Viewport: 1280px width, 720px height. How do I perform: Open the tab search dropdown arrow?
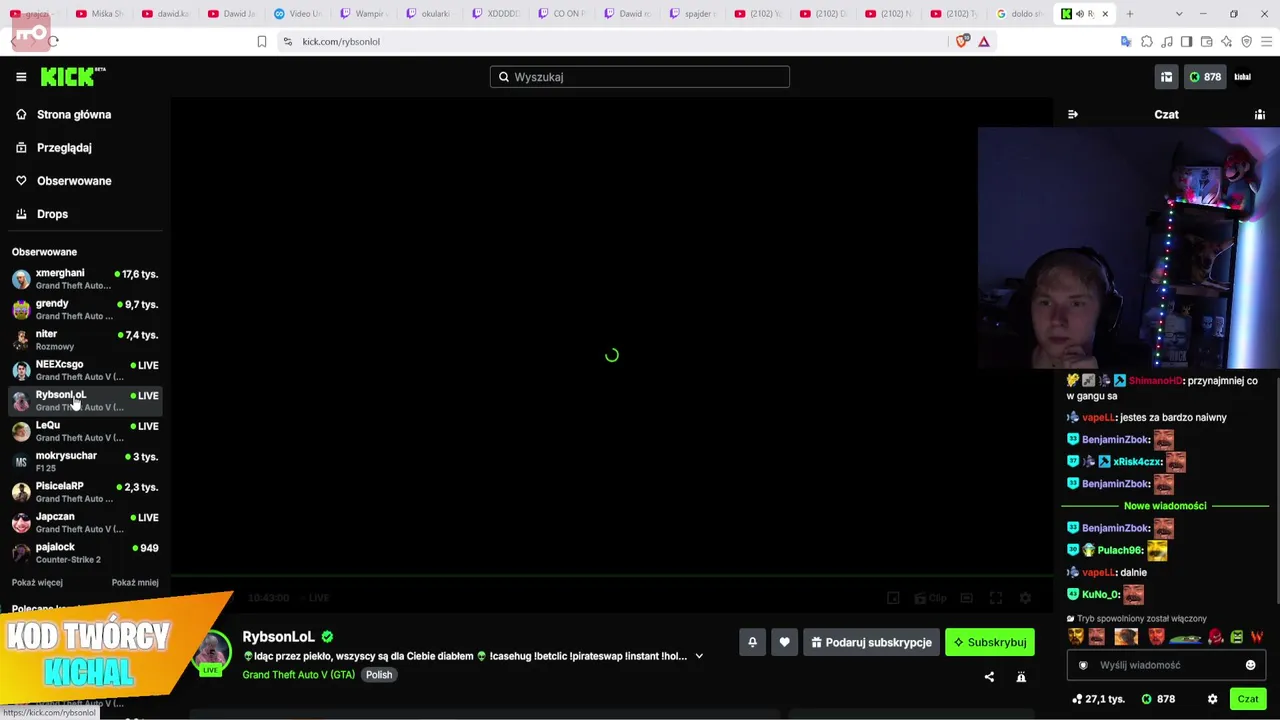(1179, 14)
